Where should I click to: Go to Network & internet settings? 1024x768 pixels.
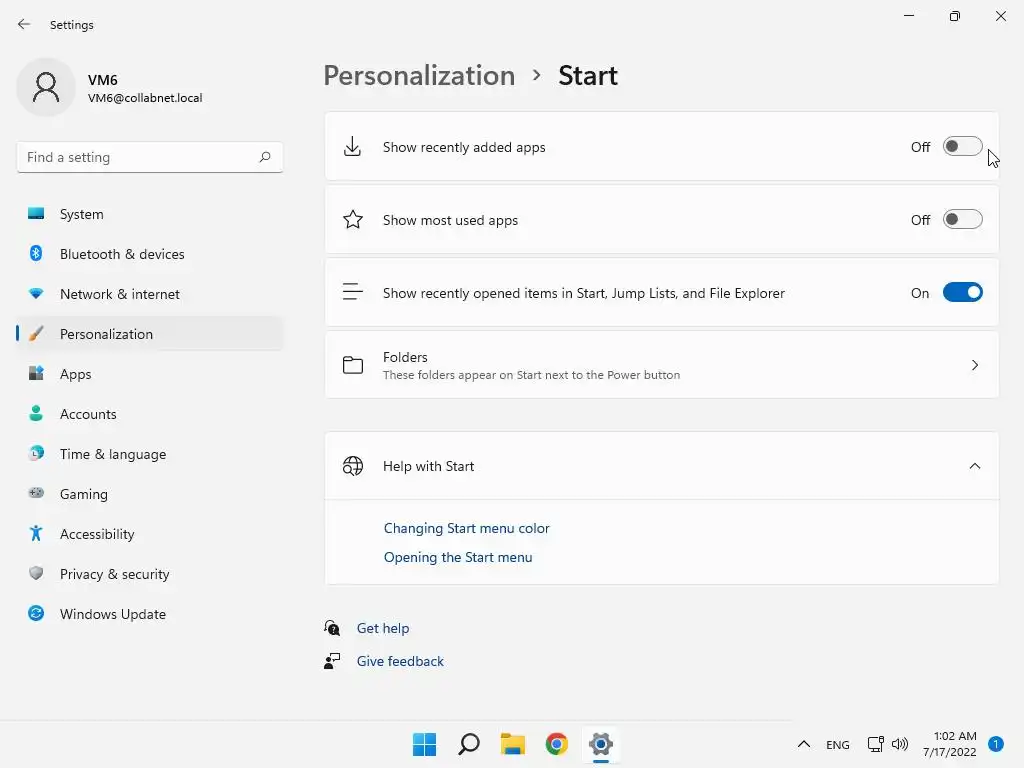click(x=120, y=294)
